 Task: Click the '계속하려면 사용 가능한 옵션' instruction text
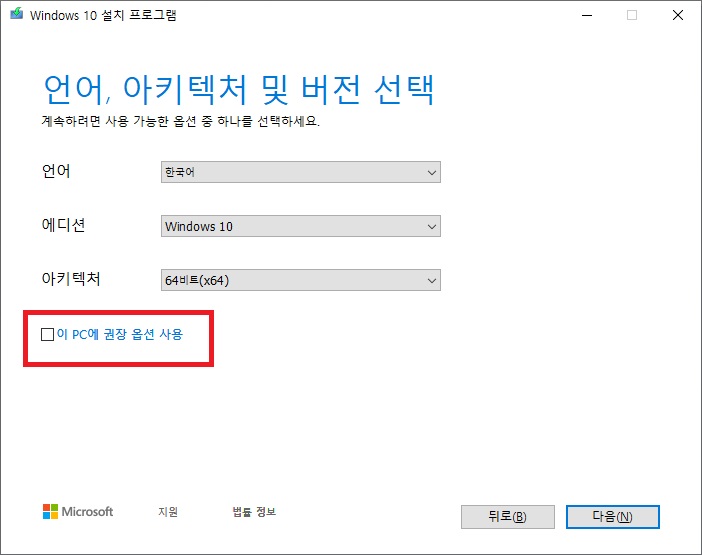click(180, 121)
